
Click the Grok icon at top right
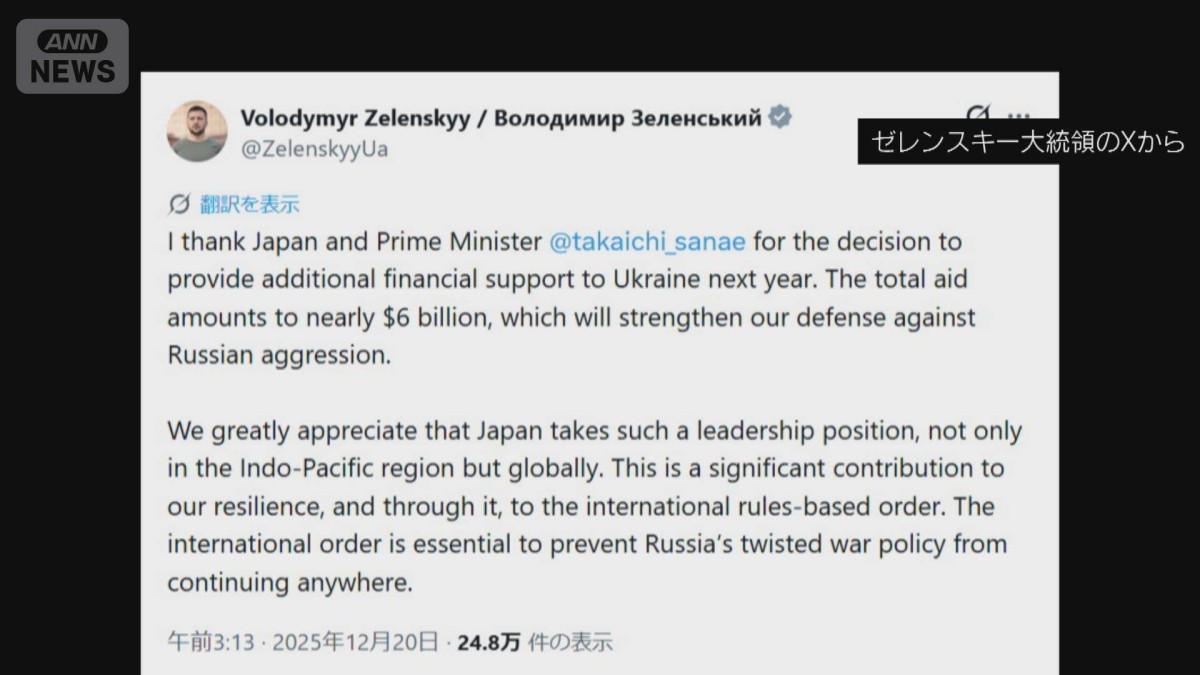tap(980, 115)
